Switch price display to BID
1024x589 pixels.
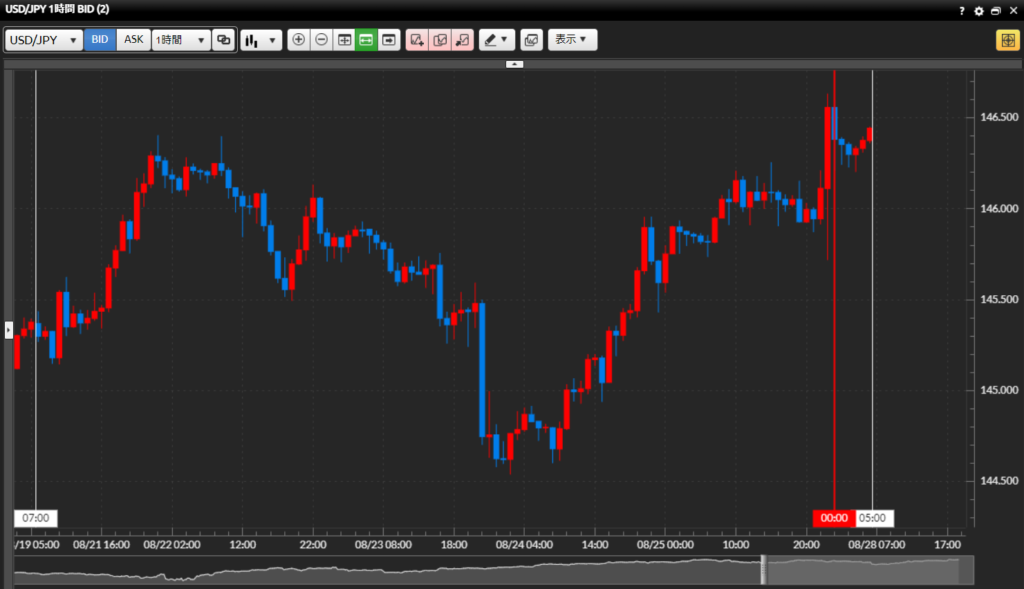[100, 40]
